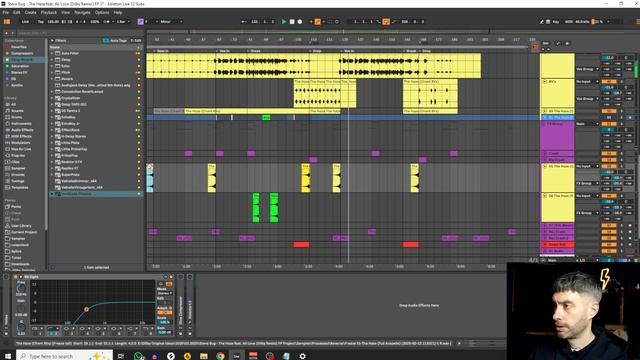Select the Saturation collection

point(20,66)
